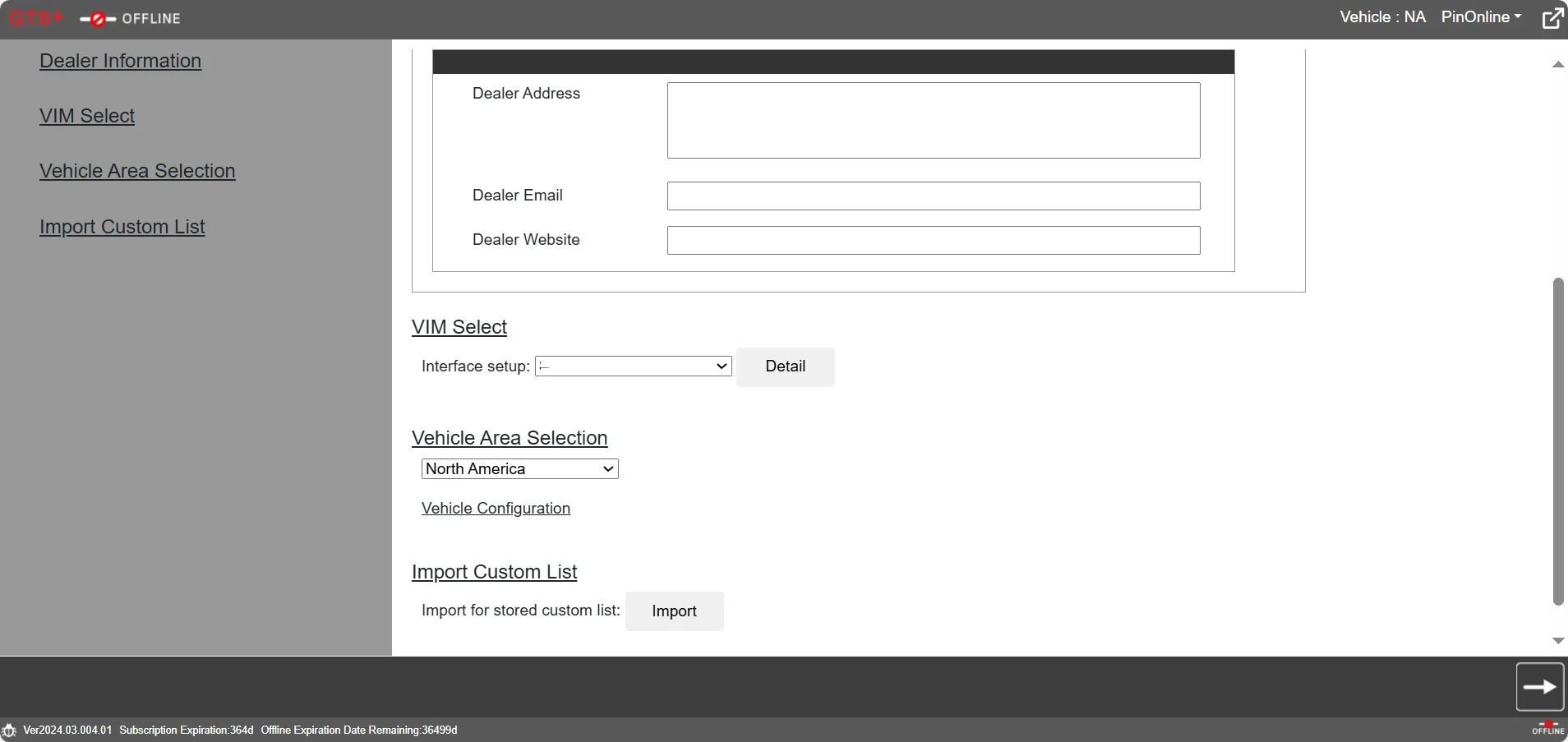Image resolution: width=1568 pixels, height=742 pixels.
Task: Click the OFFLINE connection status icon
Action: click(x=130, y=19)
